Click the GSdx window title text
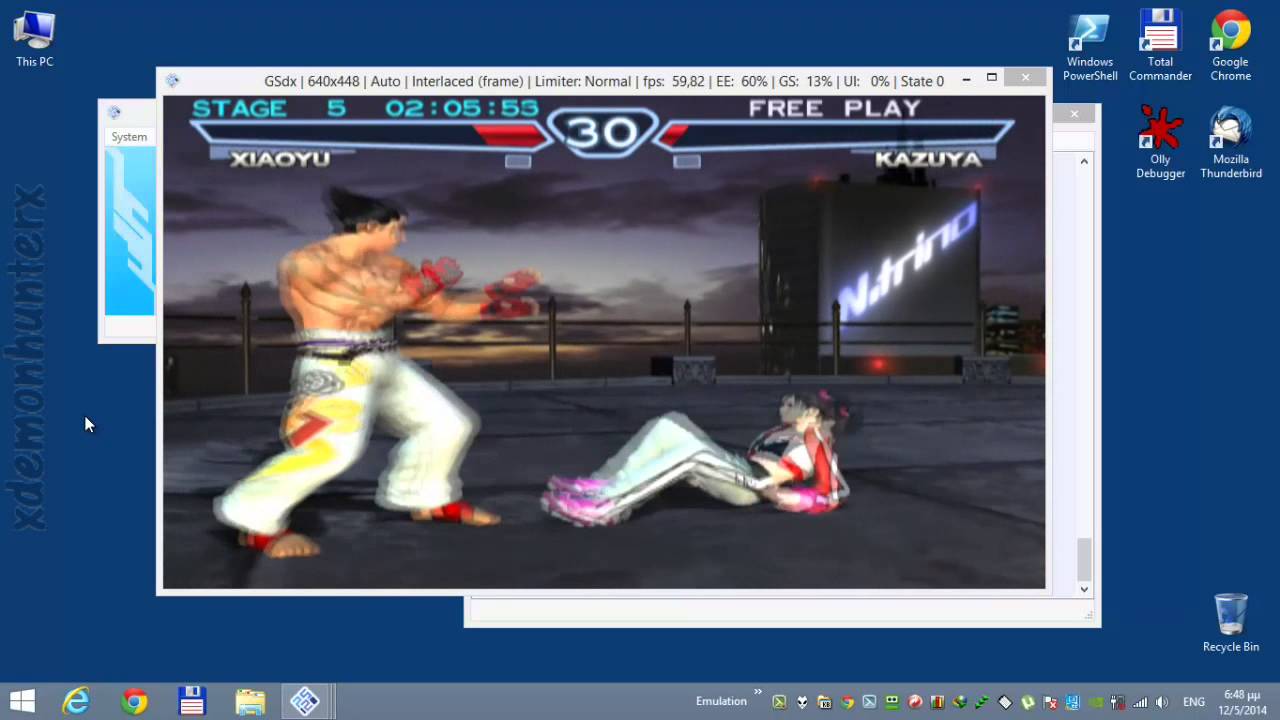Viewport: 1280px width, 720px height. [x=604, y=81]
